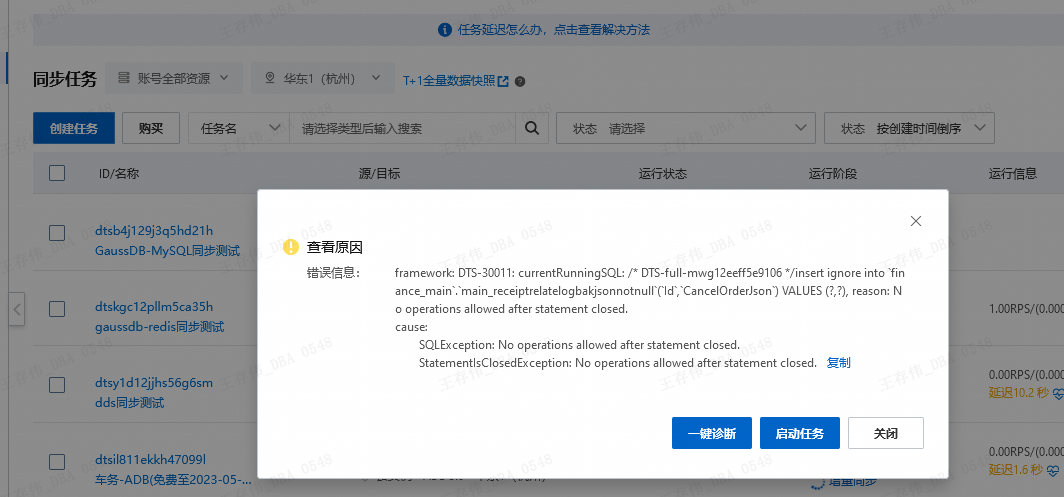The width and height of the screenshot is (1064, 497).
Task: Click the info icon in top banner
Action: pyautogui.click(x=445, y=30)
